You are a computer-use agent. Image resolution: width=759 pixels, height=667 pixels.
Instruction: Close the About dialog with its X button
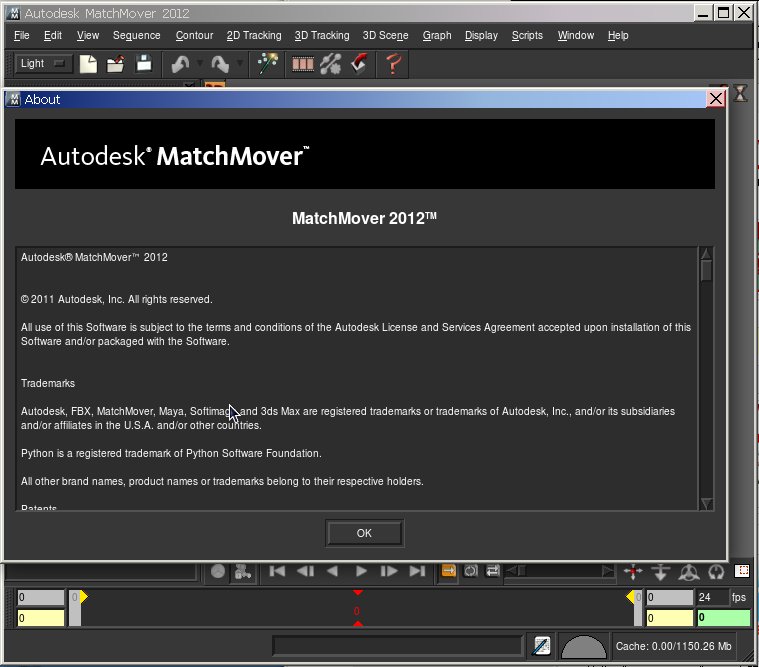click(x=715, y=99)
